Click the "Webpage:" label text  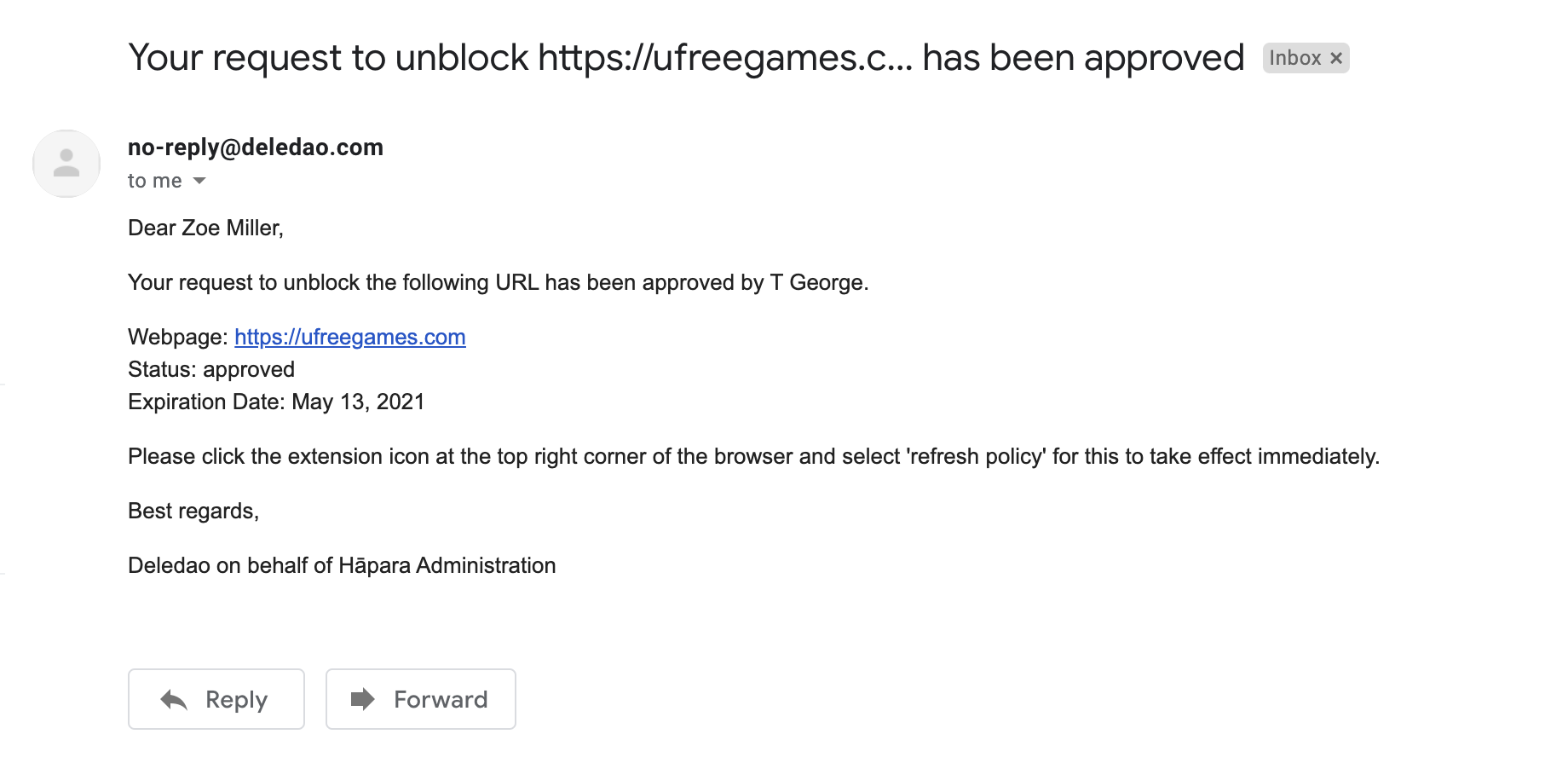[177, 337]
